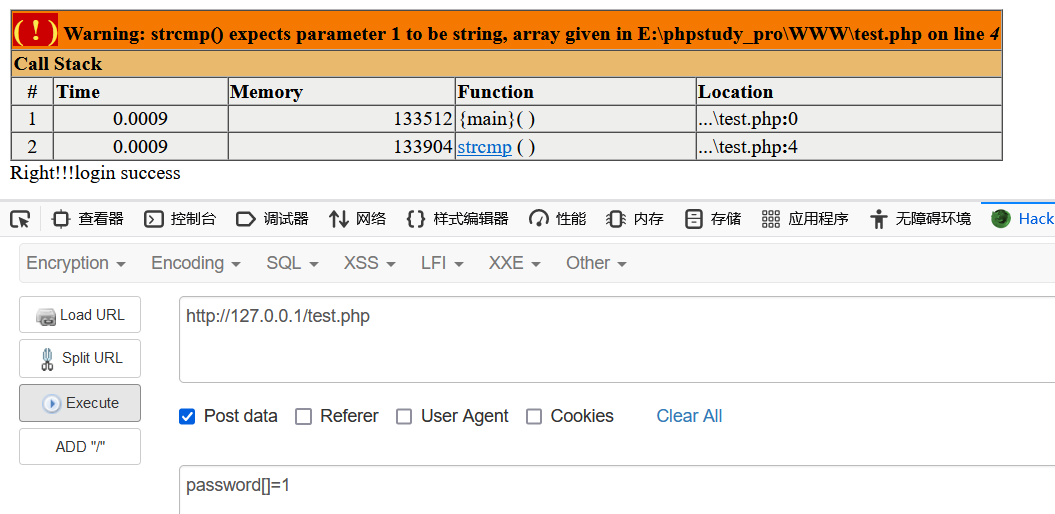Viewport: 1055px width, 514px height.
Task: Enable the Referer checkbox
Action: 304,416
